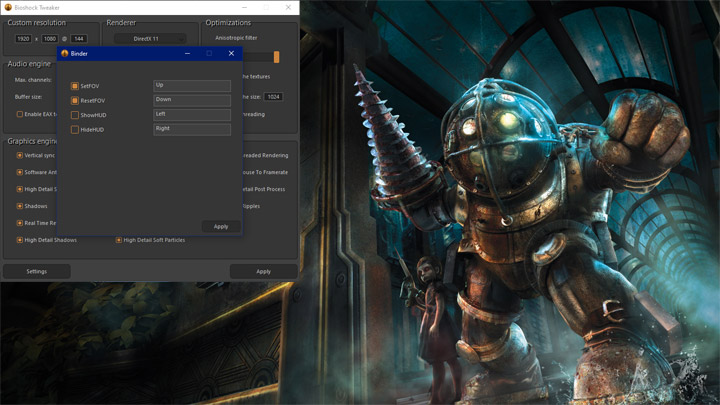Screen dimensions: 720x405
Task: Click the Binder window app icon
Action: [x=65, y=53]
